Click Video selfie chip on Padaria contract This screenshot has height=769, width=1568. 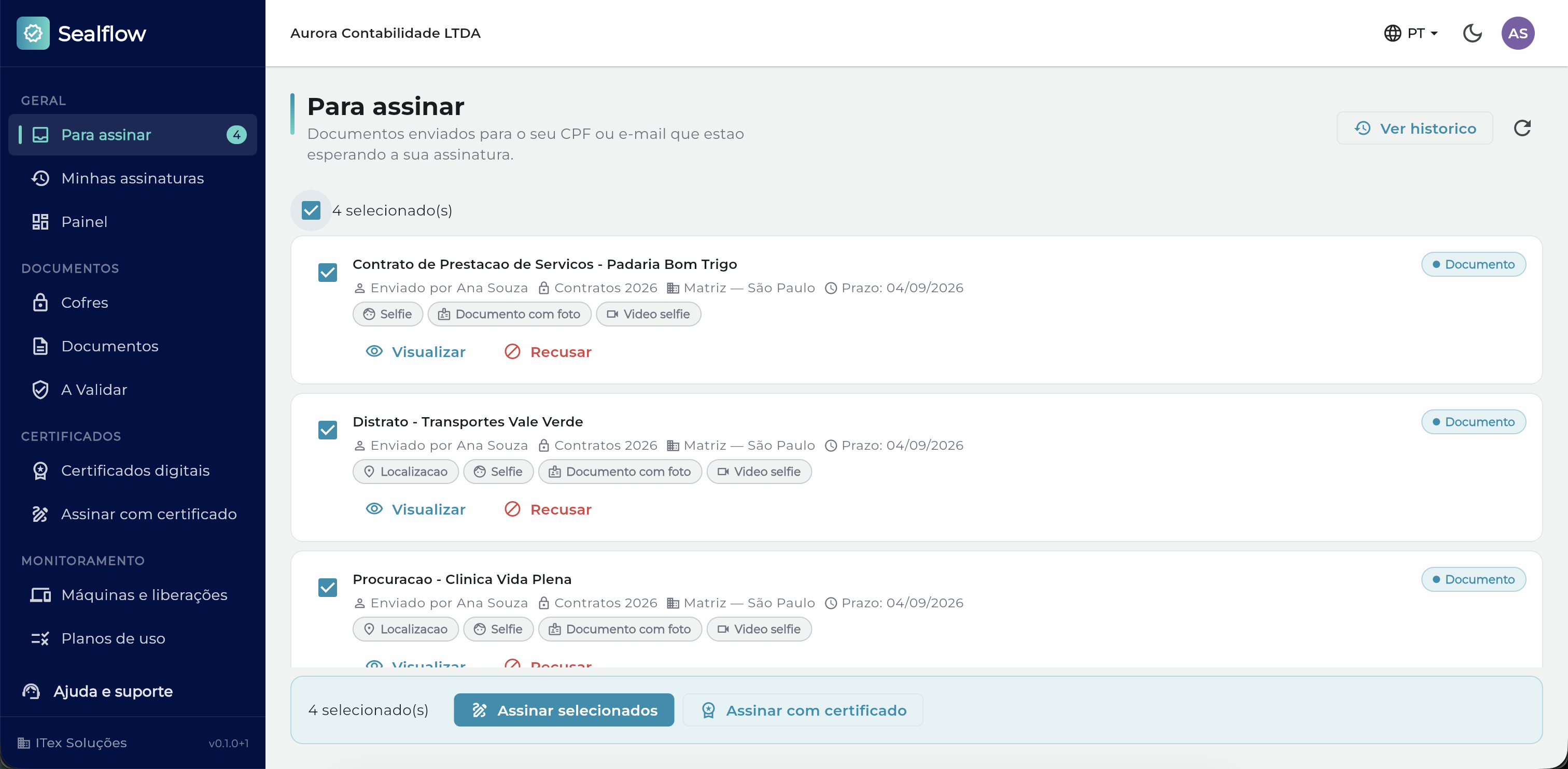click(648, 314)
